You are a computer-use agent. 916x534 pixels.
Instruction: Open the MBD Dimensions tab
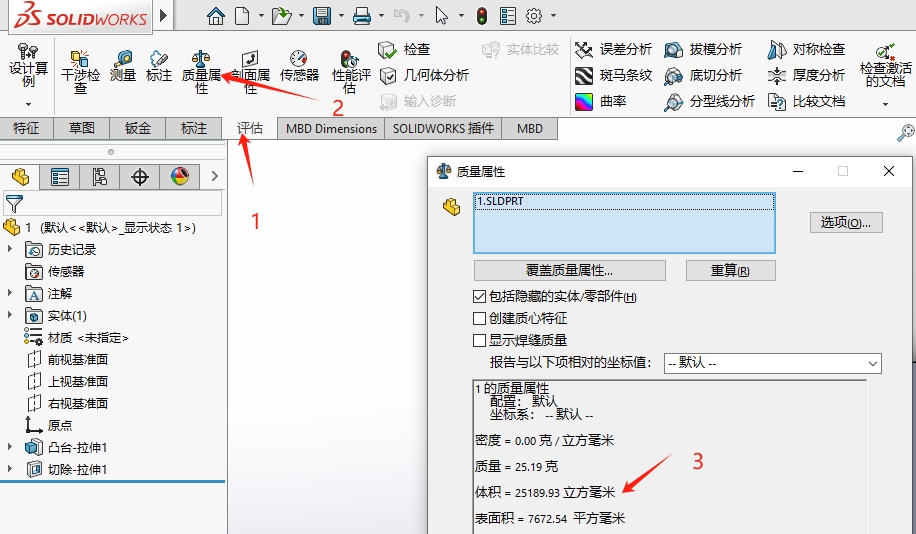(331, 128)
